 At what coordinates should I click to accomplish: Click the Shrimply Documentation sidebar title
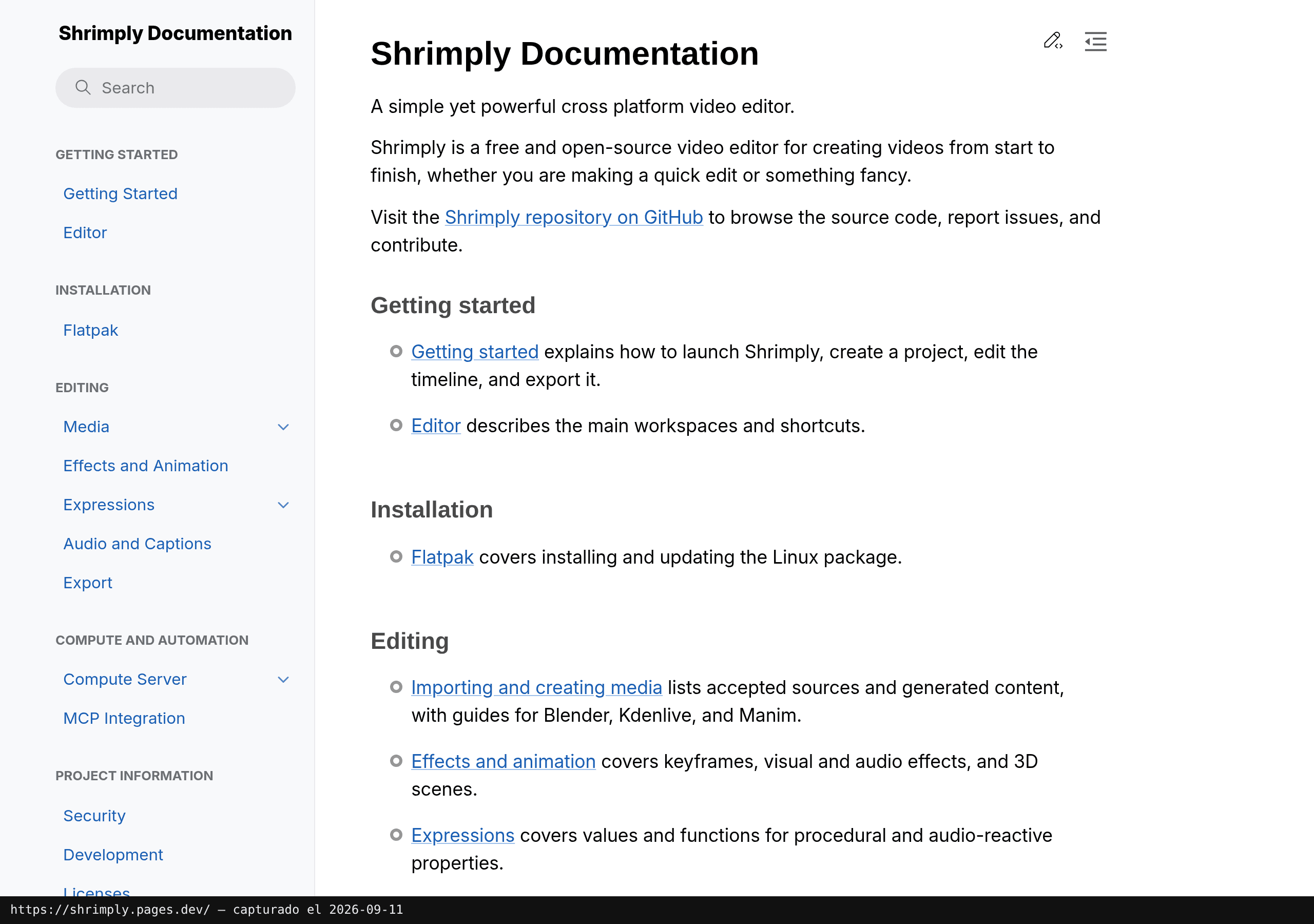point(175,33)
